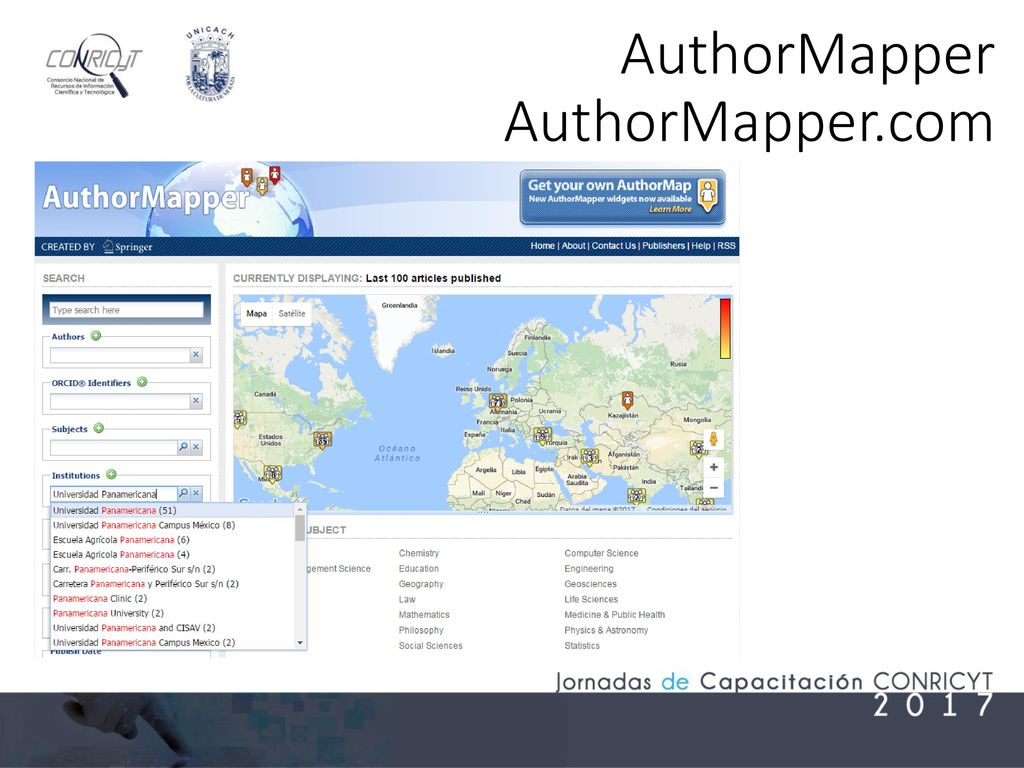The height and width of the screenshot is (768, 1024).
Task: Click the suggestion list scroll-up arrow
Action: click(300, 509)
